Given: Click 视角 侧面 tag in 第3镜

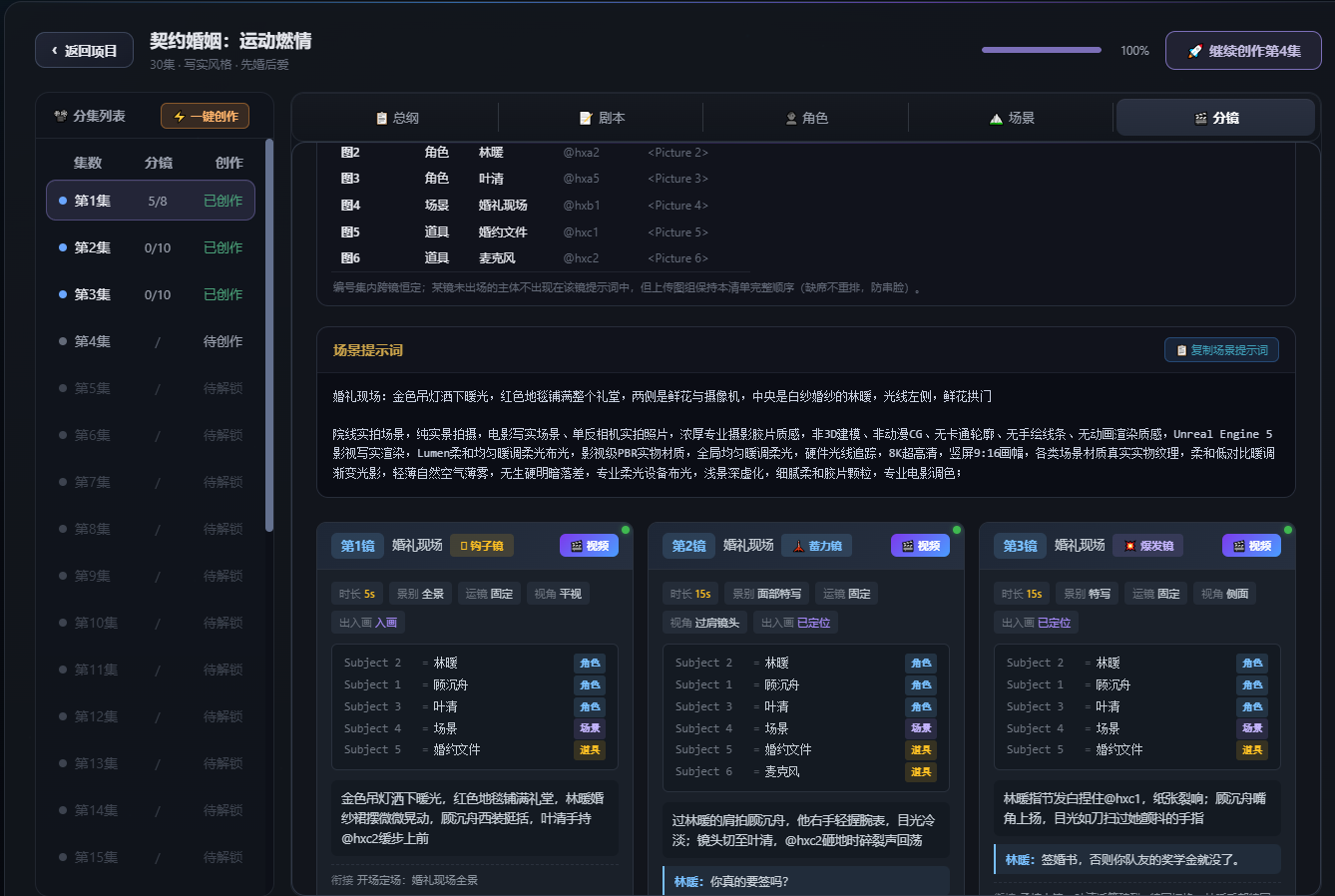Looking at the screenshot, I should click(1225, 594).
